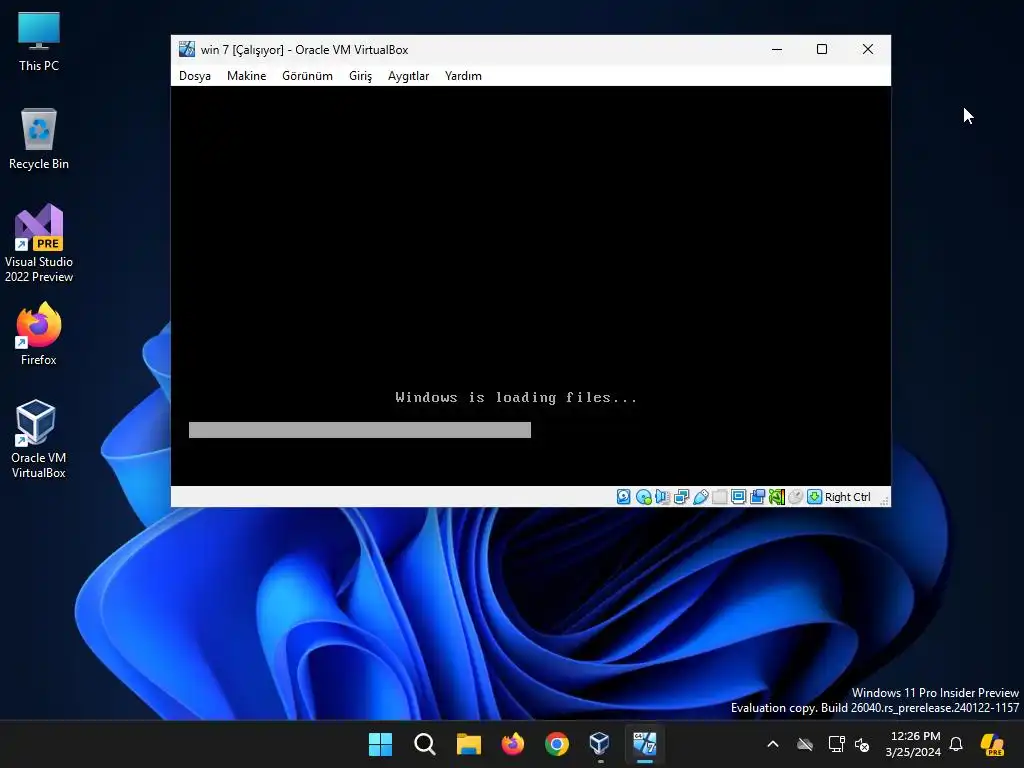The image size is (1024, 768).
Task: Click the Windows is loading files progress bar
Action: pyautogui.click(x=360, y=430)
